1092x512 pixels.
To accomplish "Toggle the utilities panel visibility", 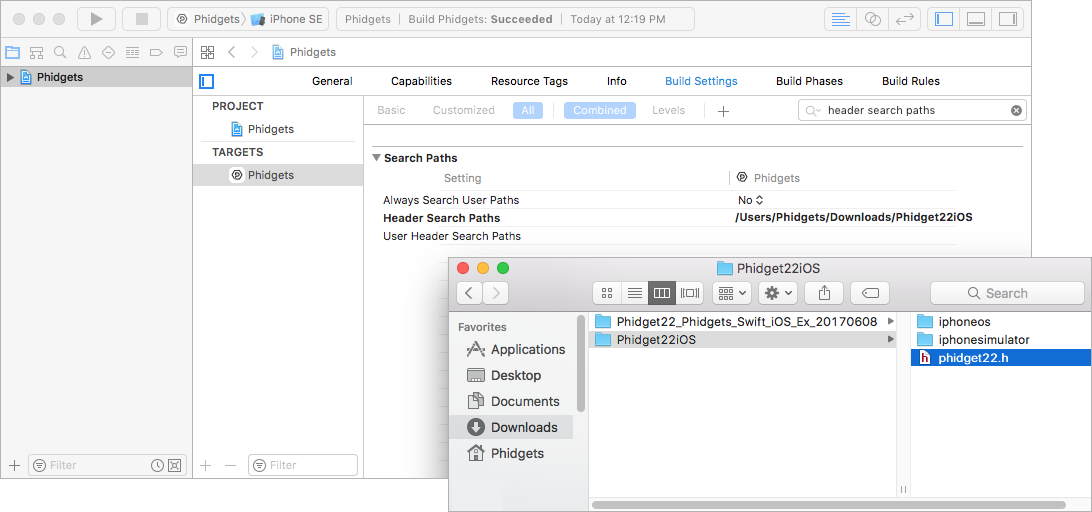I will [1008, 19].
